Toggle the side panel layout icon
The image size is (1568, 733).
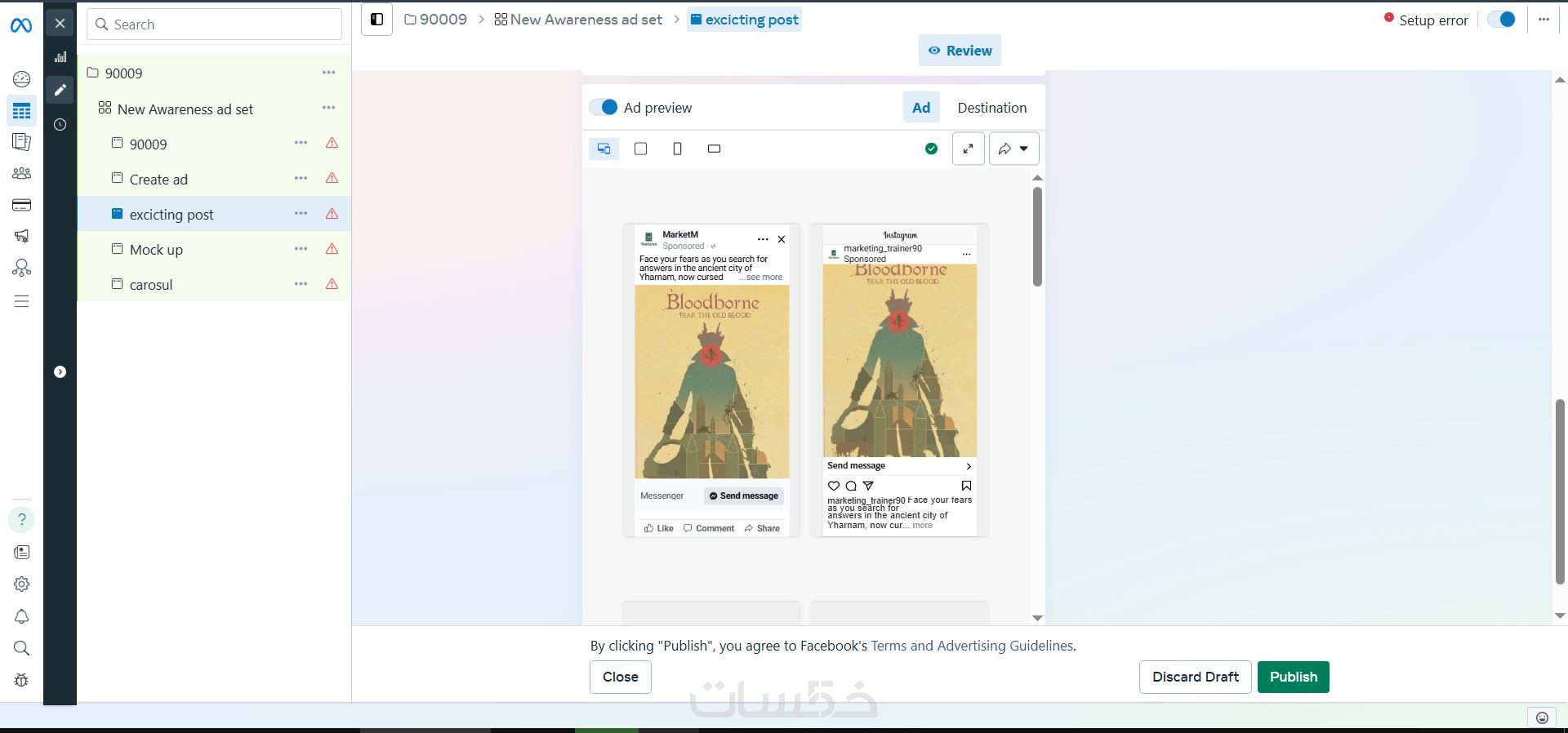(x=376, y=20)
